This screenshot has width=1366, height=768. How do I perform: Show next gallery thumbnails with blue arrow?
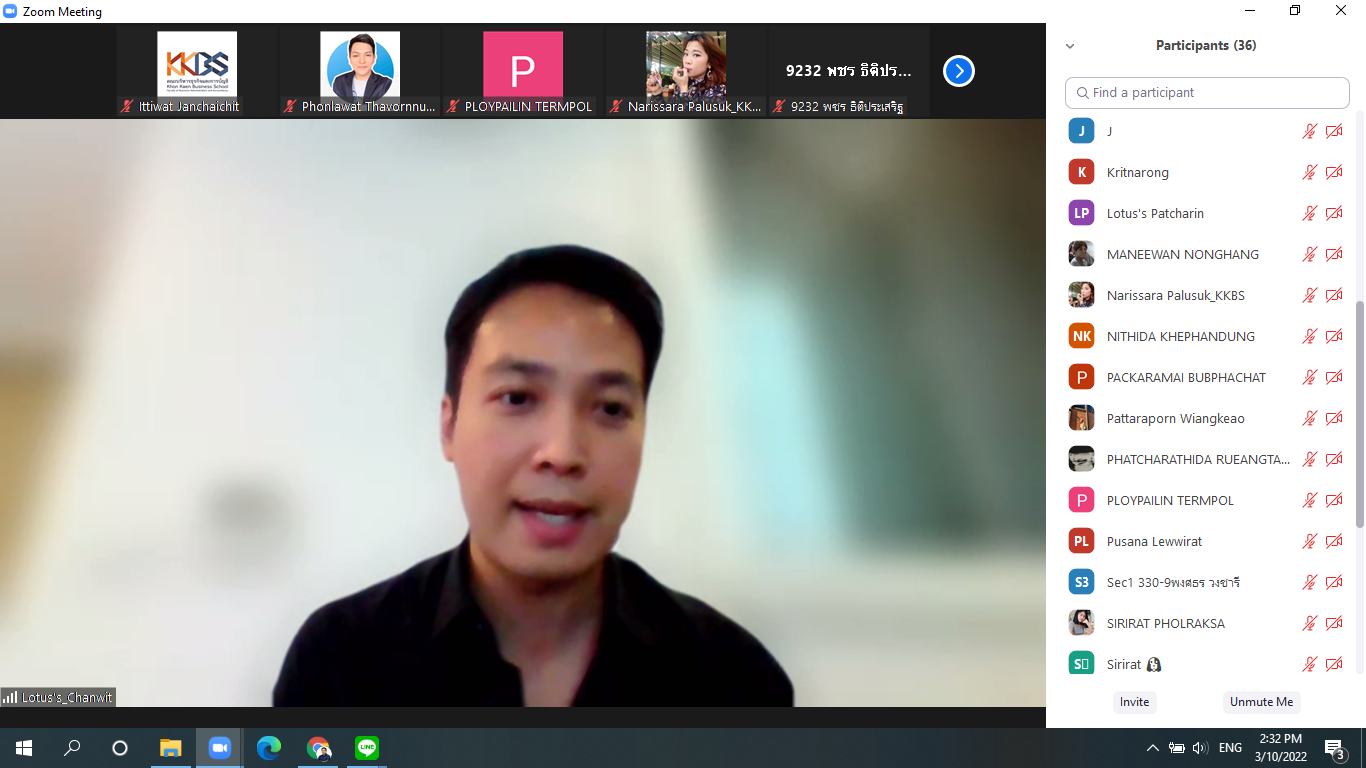[959, 71]
